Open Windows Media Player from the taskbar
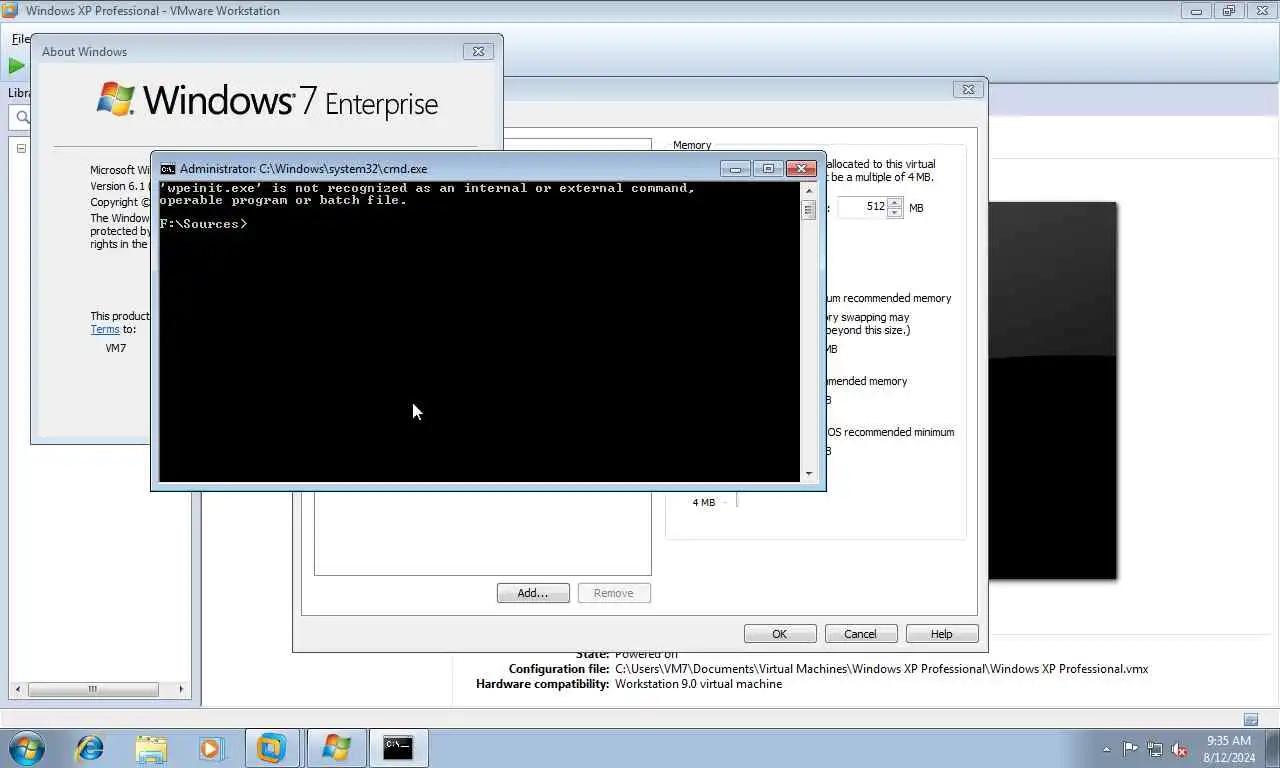The height and width of the screenshot is (768, 1280). (x=211, y=747)
